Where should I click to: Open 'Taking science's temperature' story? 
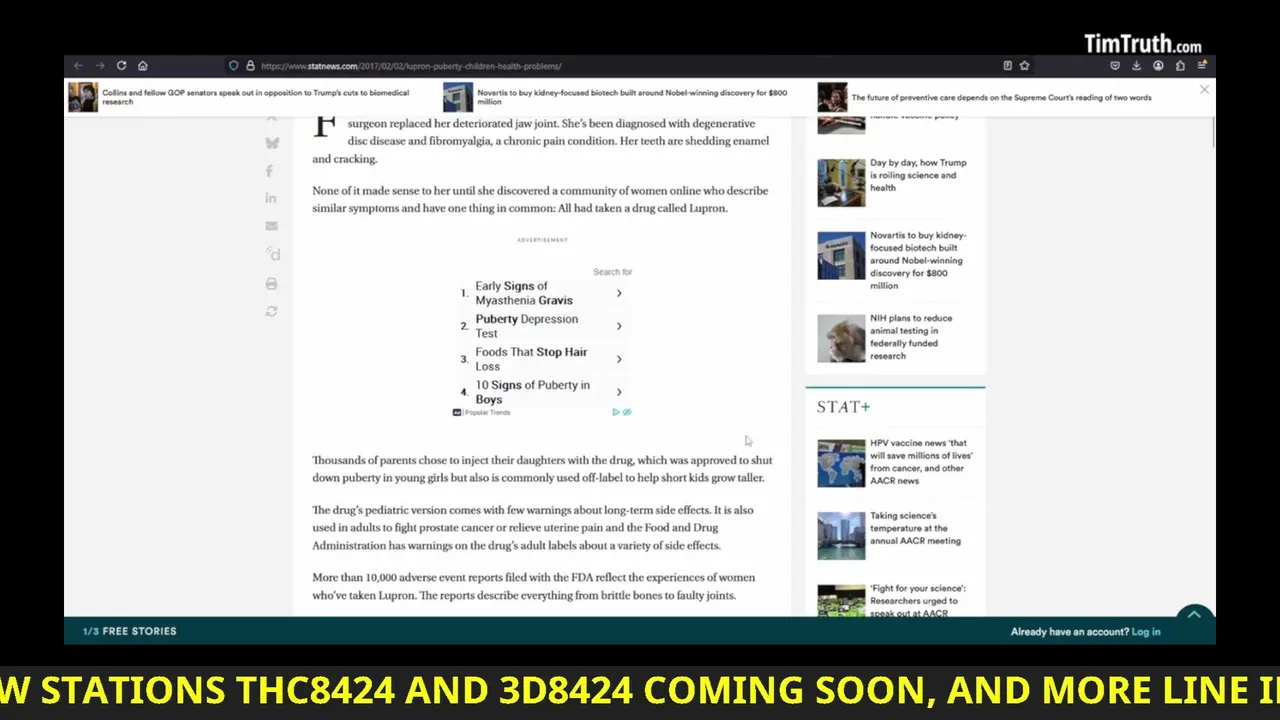click(915, 528)
